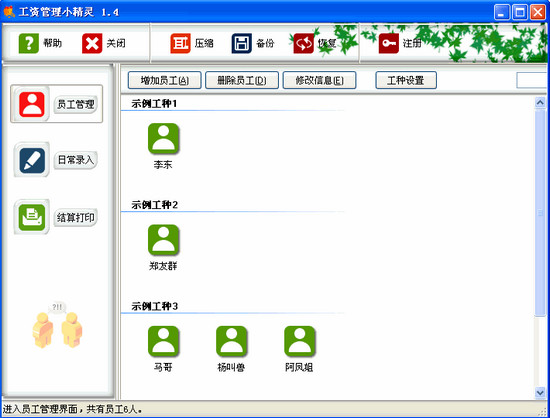This screenshot has height=418, width=550.
Task: Click the 删除员工(D) button
Action: [x=242, y=80]
